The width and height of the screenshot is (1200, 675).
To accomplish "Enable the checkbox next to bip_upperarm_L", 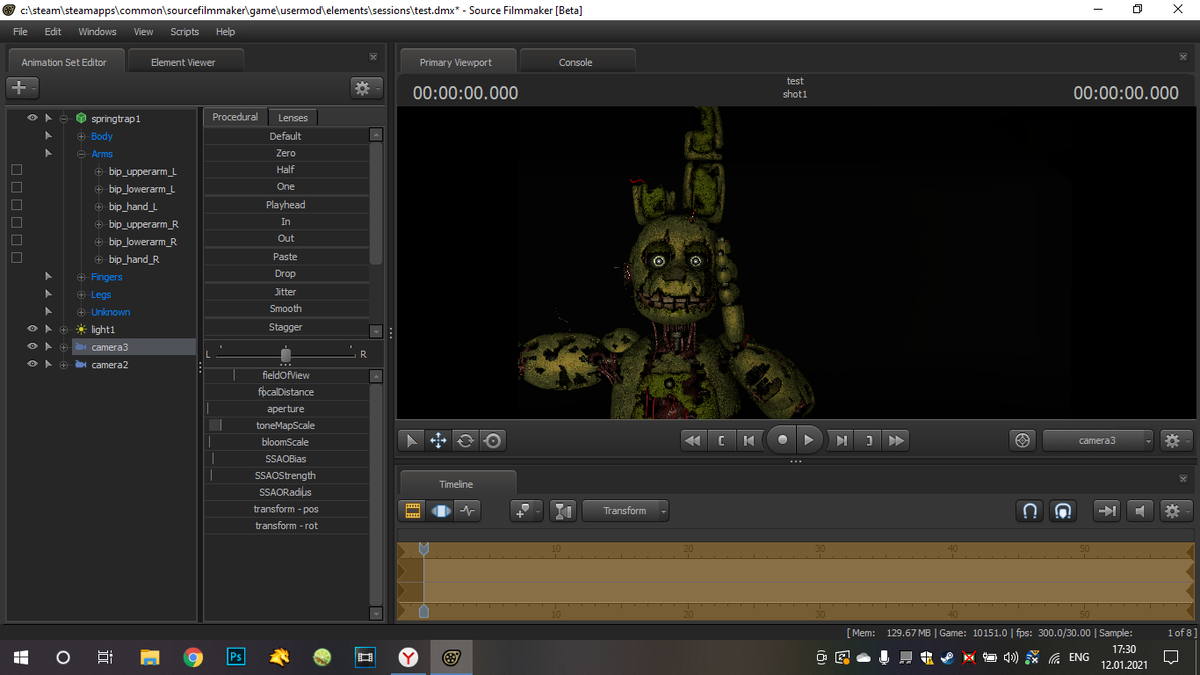I will click(x=16, y=169).
